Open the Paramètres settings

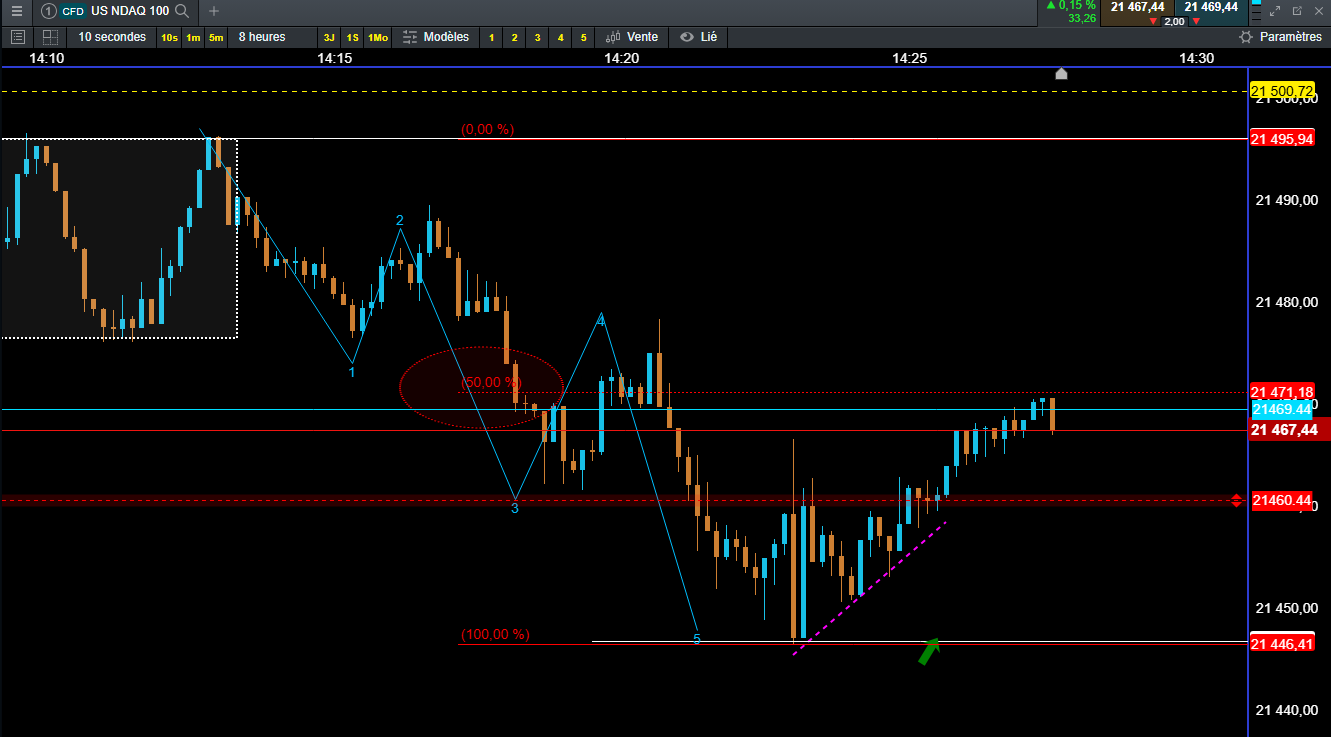(1280, 37)
